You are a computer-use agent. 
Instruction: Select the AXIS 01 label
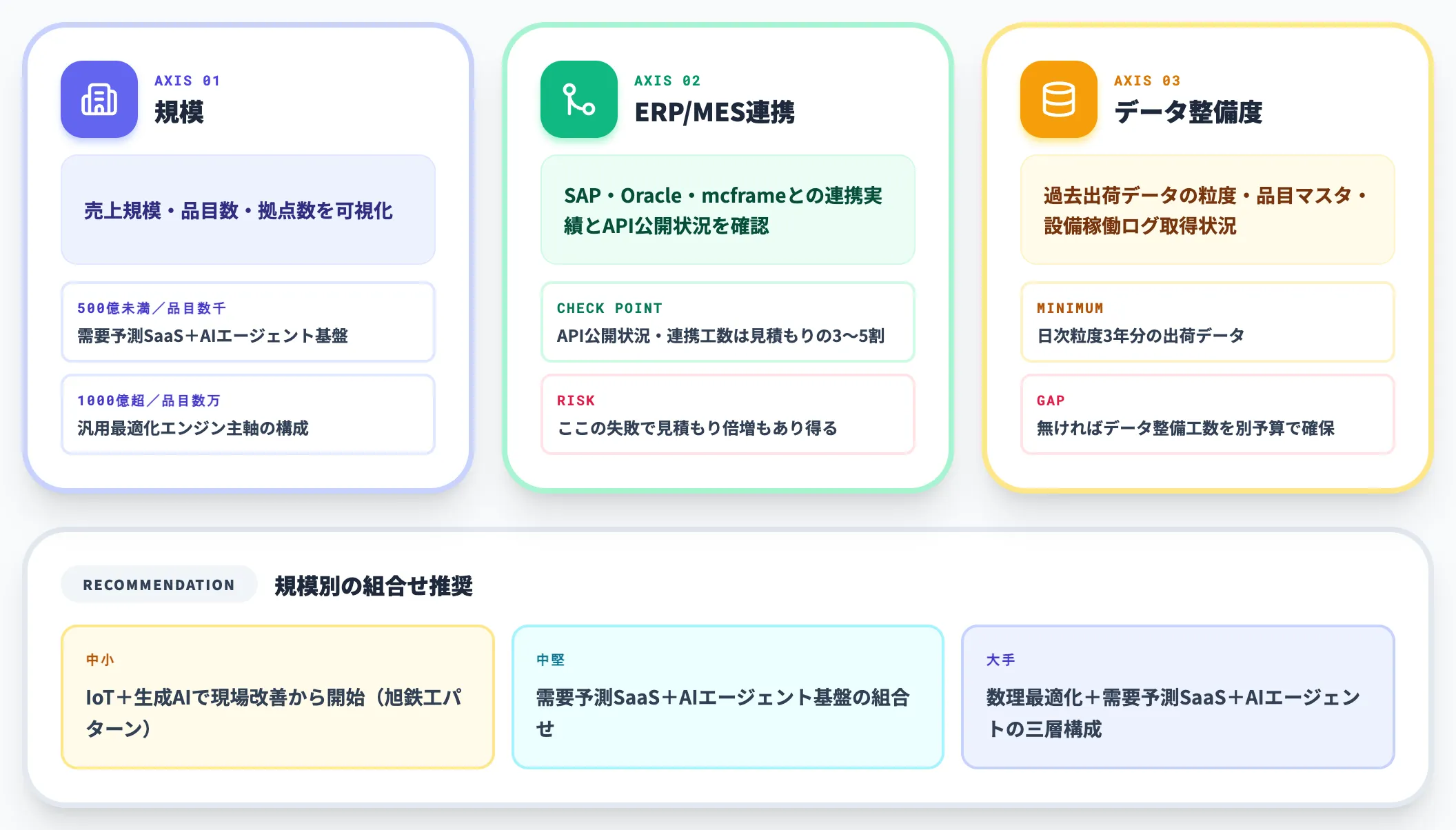187,81
